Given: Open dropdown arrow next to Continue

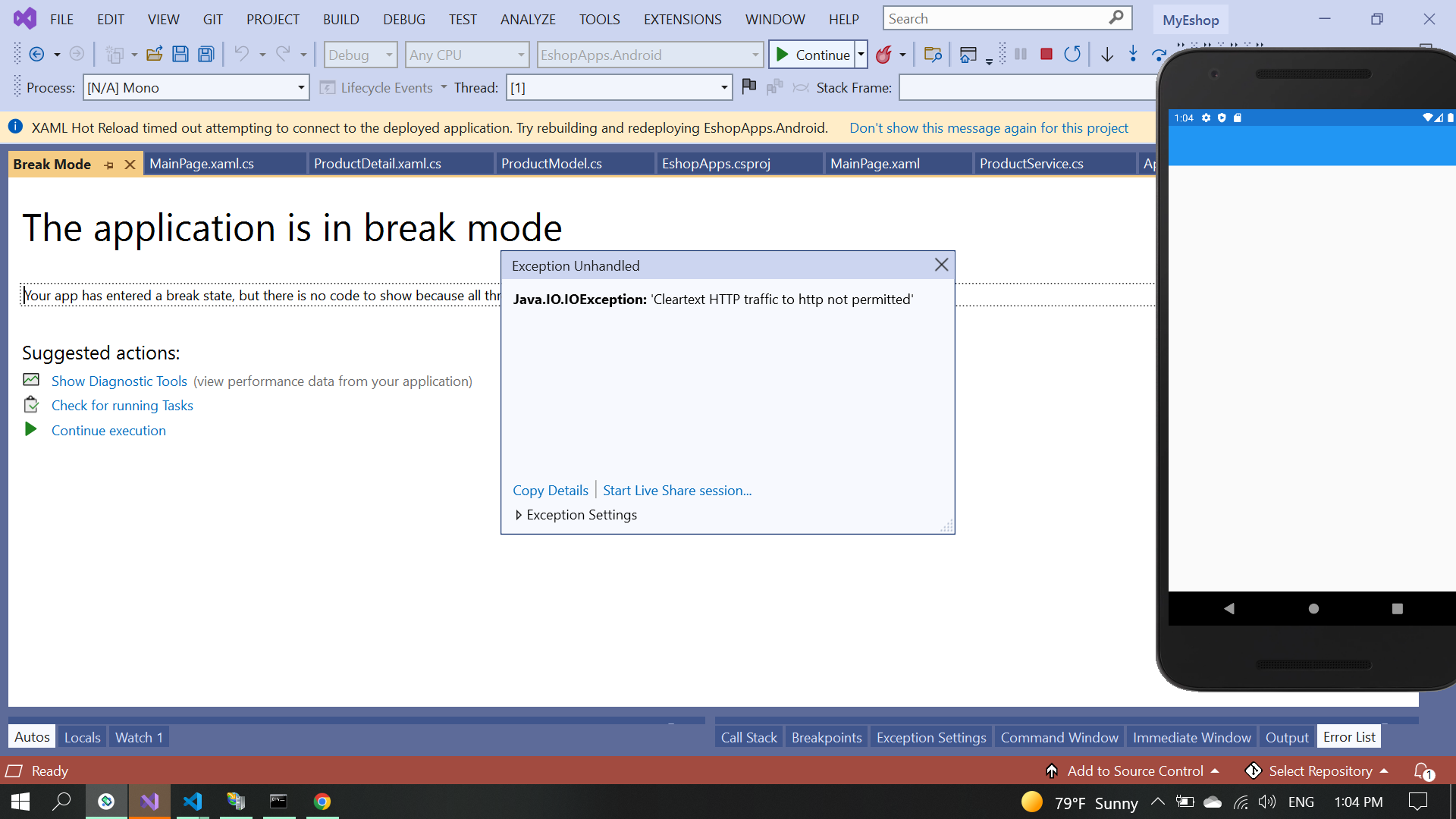Looking at the screenshot, I should click(861, 55).
